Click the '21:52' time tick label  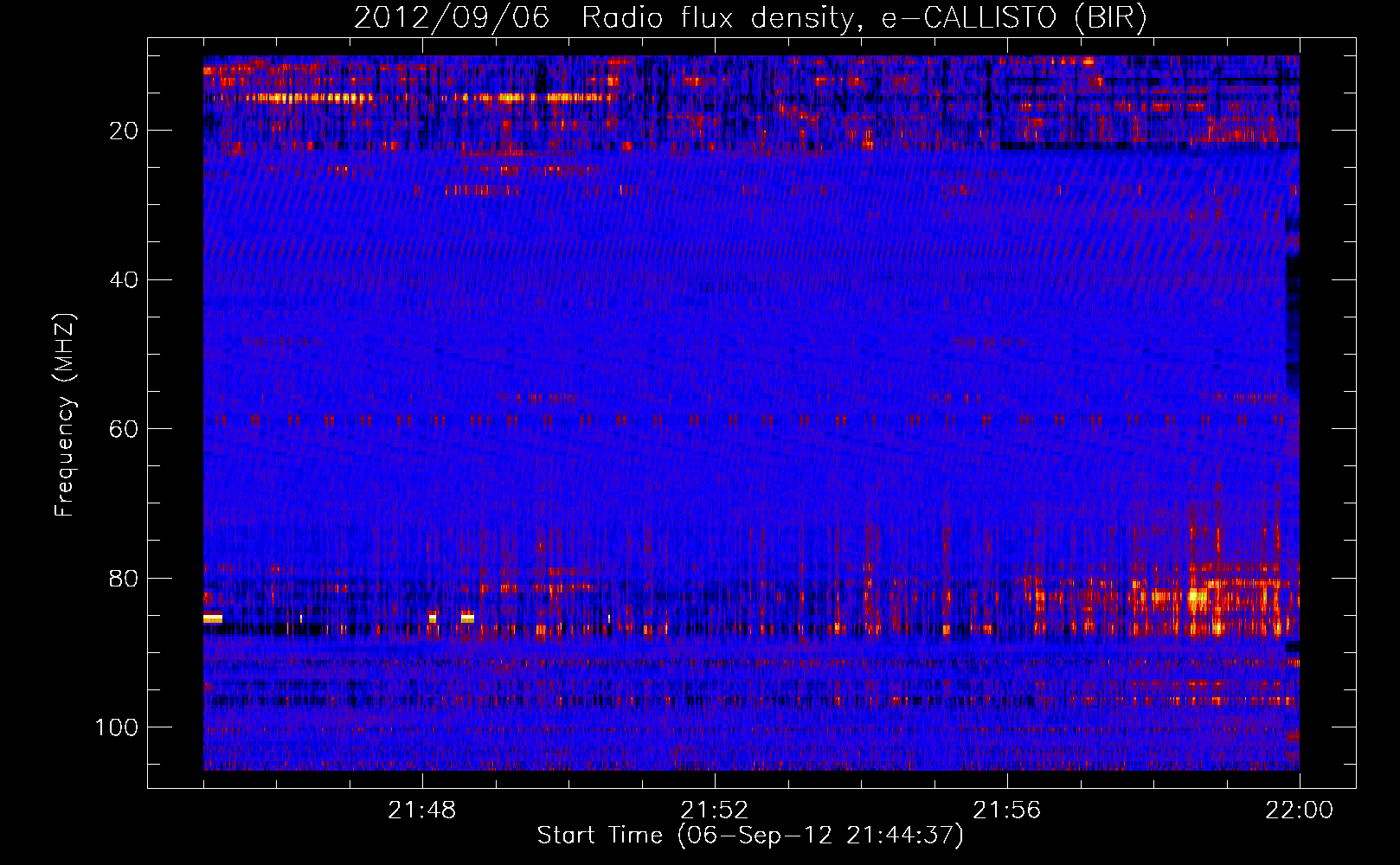pyautogui.click(x=715, y=811)
